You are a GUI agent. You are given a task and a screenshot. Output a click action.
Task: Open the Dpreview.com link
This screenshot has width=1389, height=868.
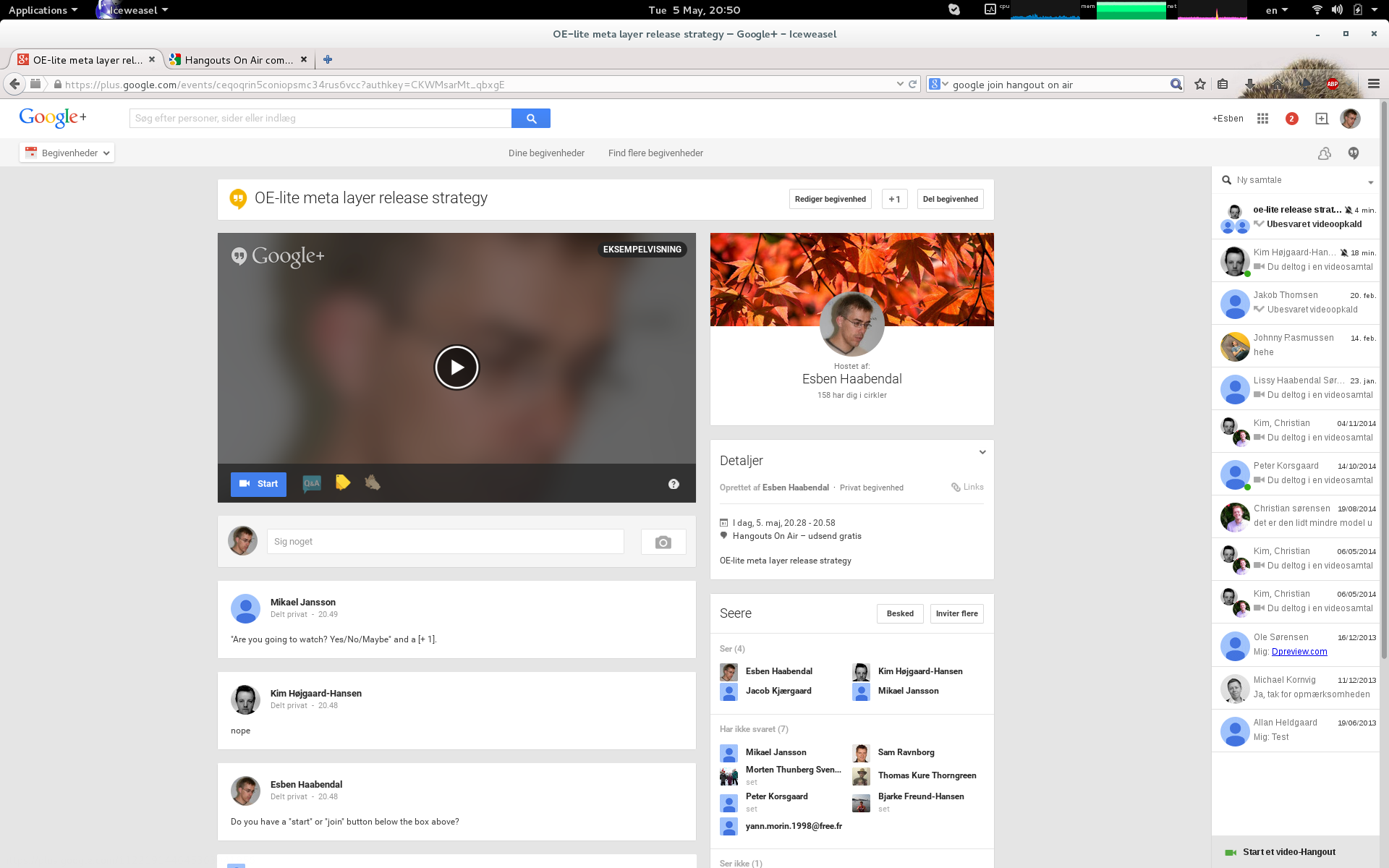coord(1299,651)
